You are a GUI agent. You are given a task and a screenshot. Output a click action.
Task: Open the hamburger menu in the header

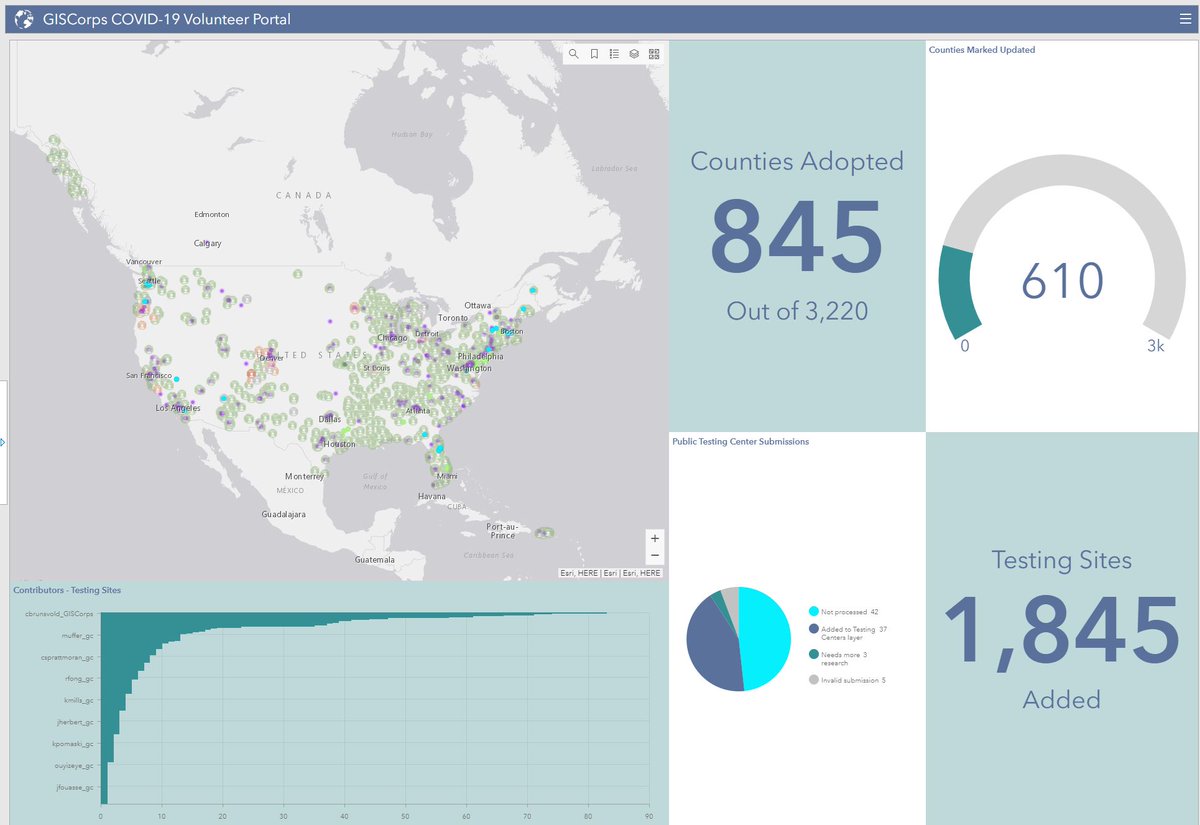click(1184, 18)
